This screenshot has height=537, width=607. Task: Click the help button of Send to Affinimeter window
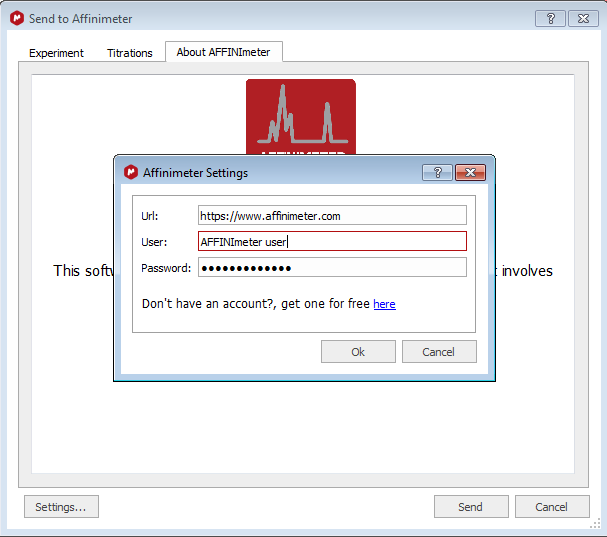point(550,19)
